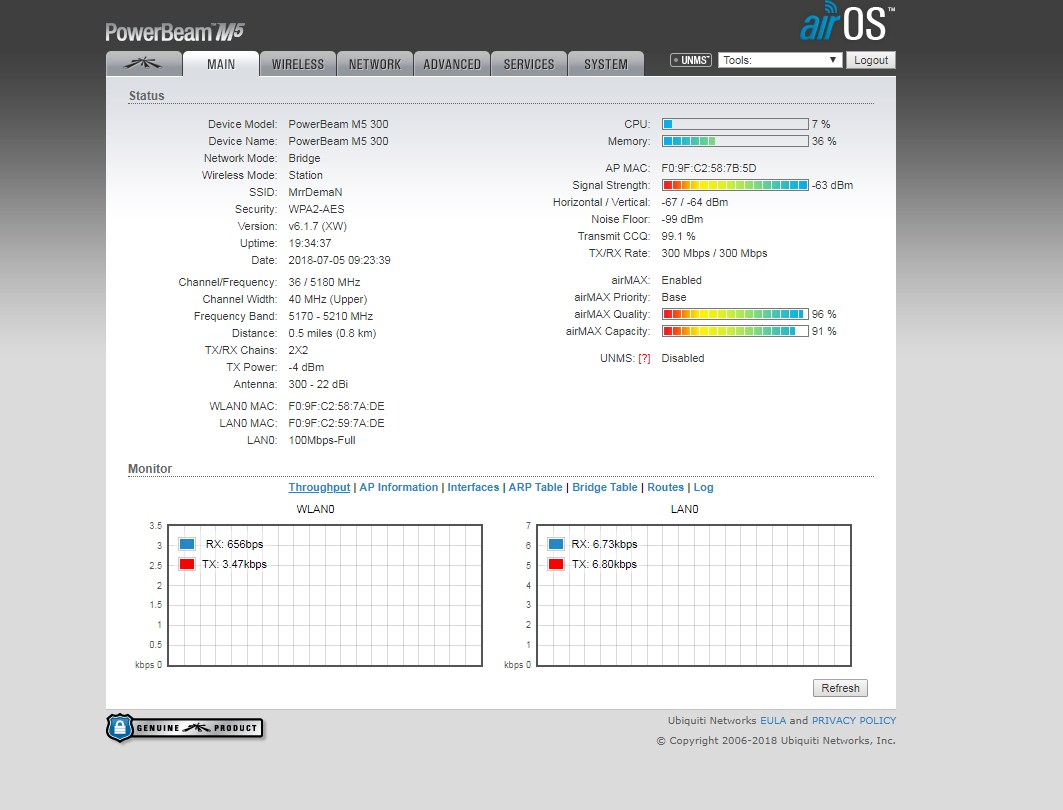Screen dimensions: 1063x810
Task: Open the SERVICES tab
Action: [x=529, y=64]
